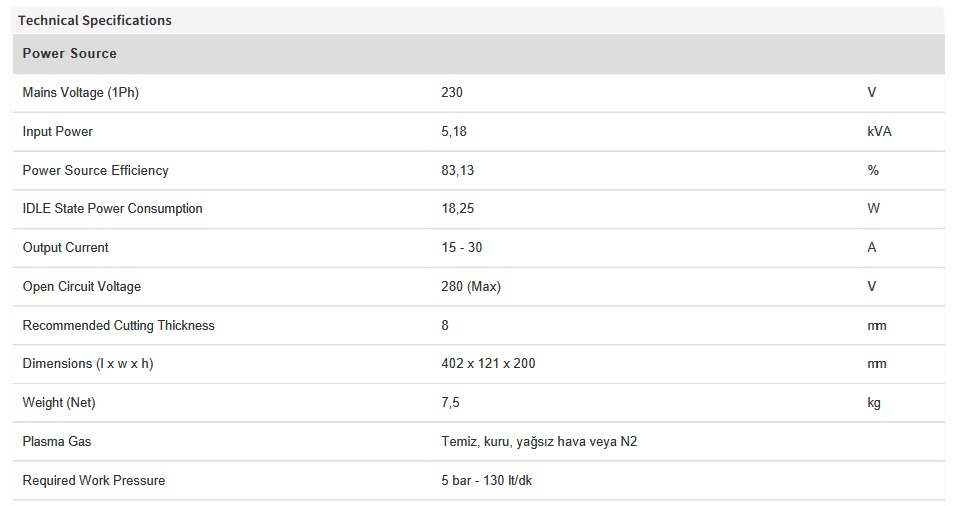Select the 280 (Max) value
The height and width of the screenshot is (506, 973).
470,286
